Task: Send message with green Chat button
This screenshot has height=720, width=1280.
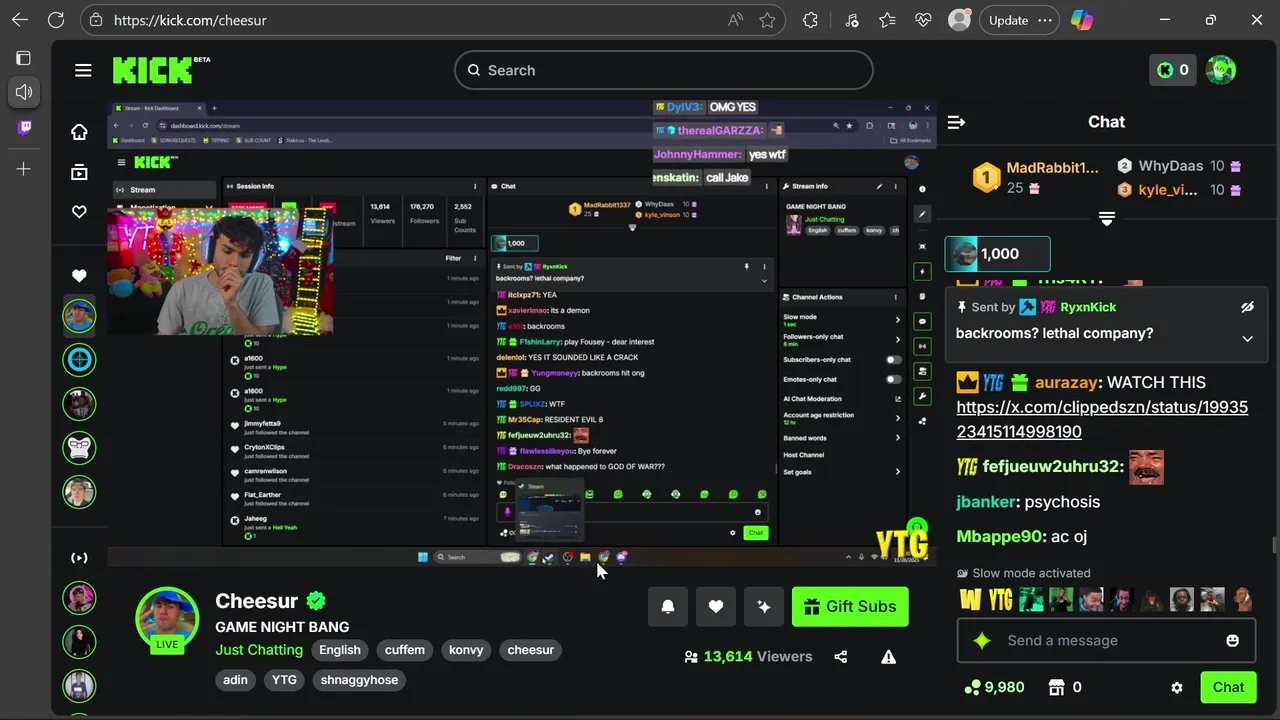Action: (x=1228, y=687)
